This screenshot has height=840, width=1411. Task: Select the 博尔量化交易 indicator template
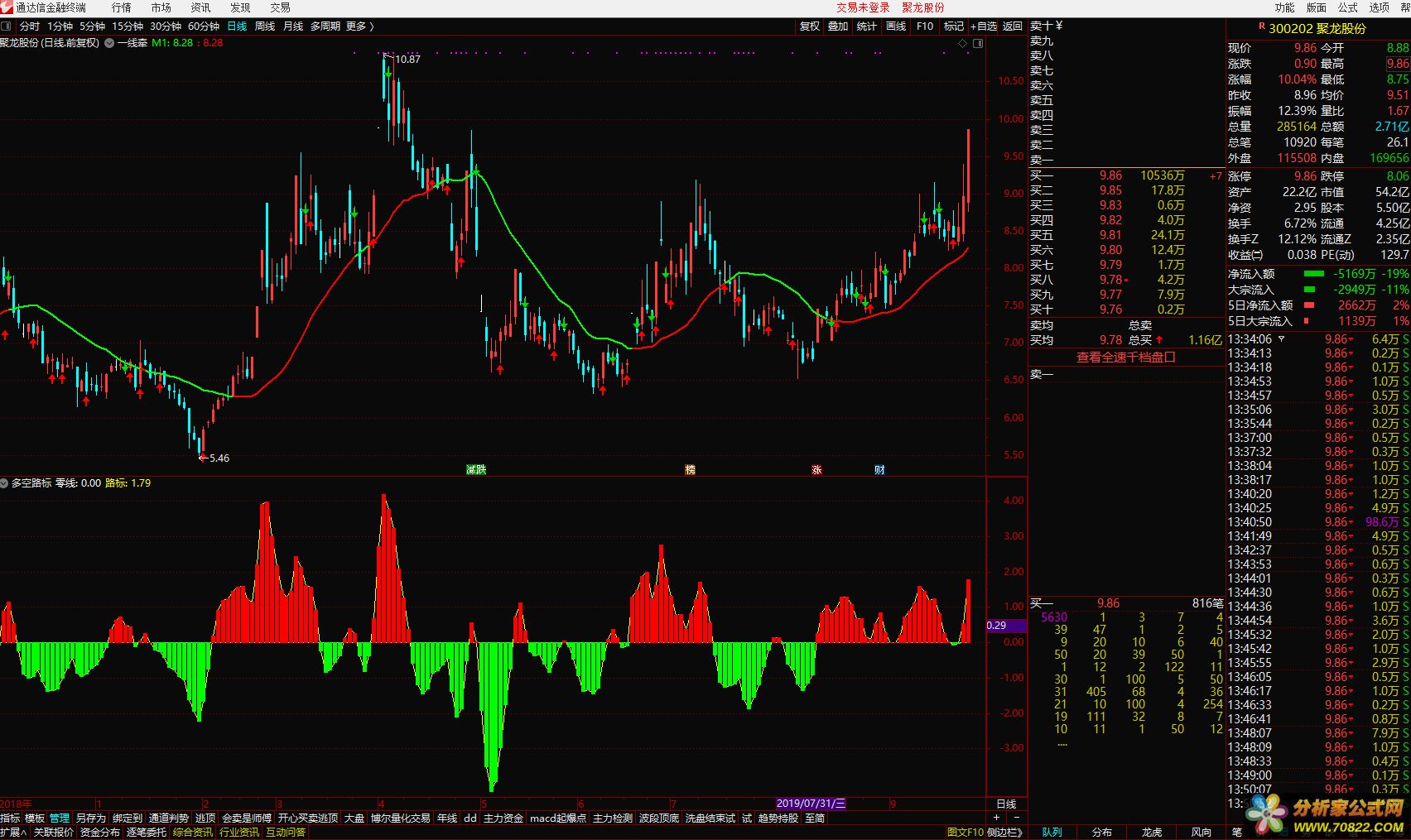pyautogui.click(x=401, y=818)
